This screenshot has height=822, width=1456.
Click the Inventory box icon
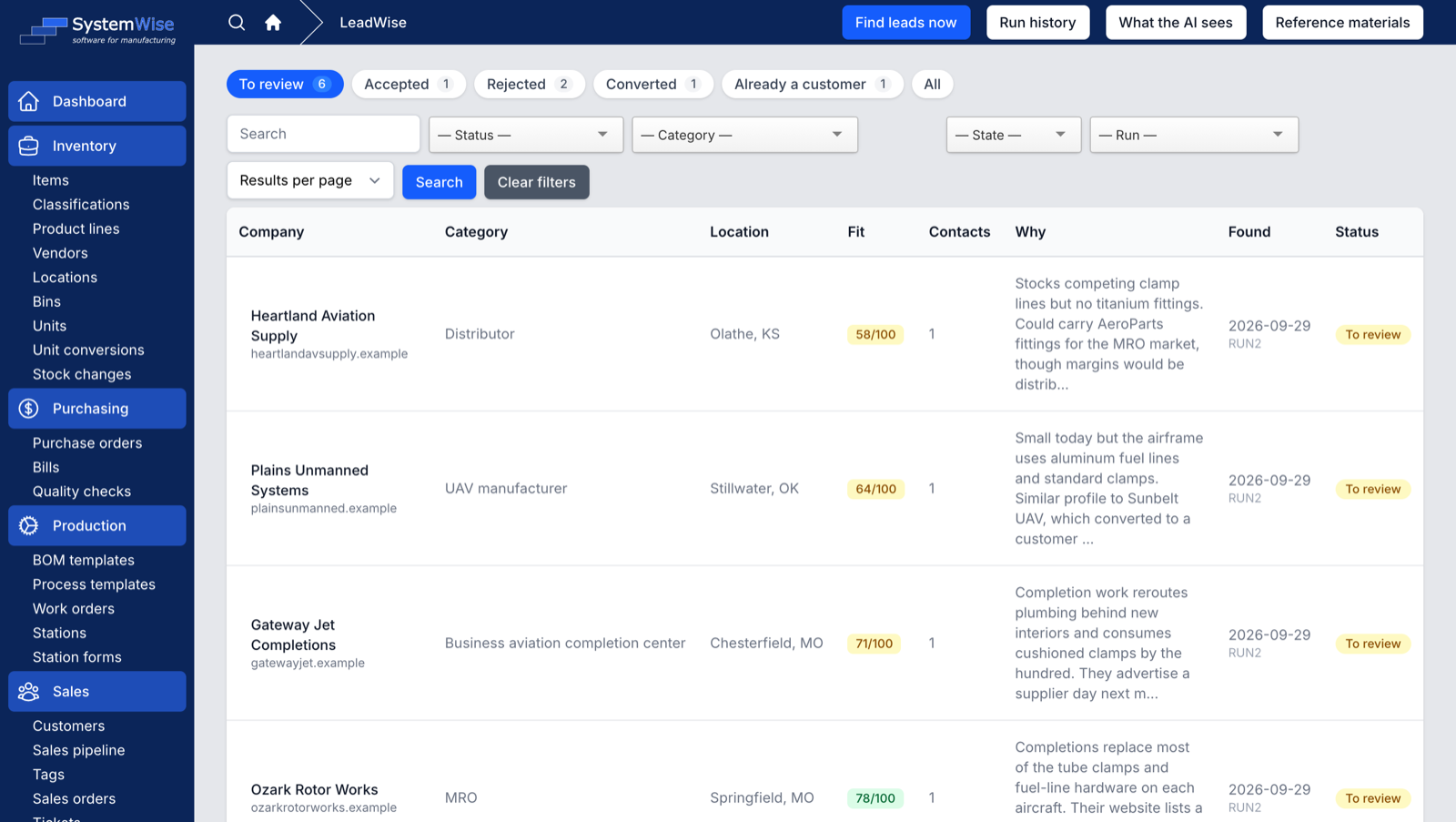coord(29,146)
